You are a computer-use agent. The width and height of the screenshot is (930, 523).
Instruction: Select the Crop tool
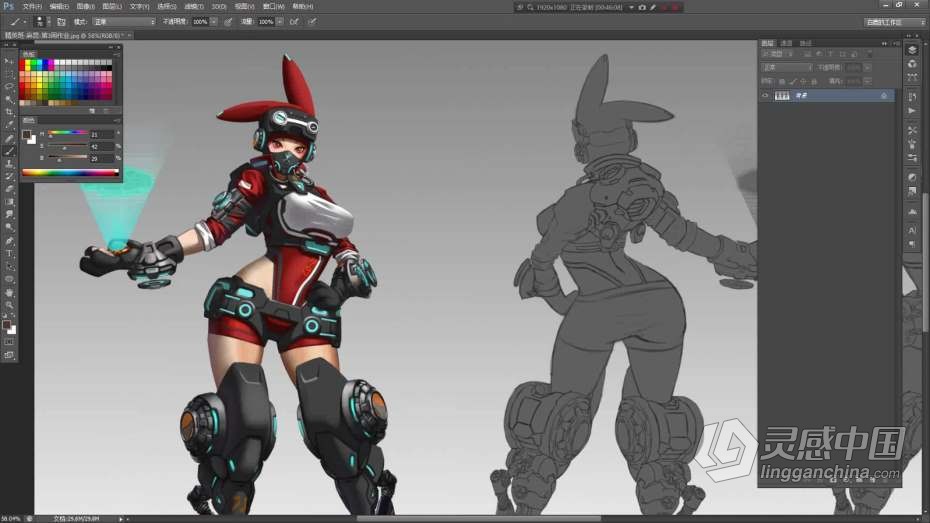9,112
